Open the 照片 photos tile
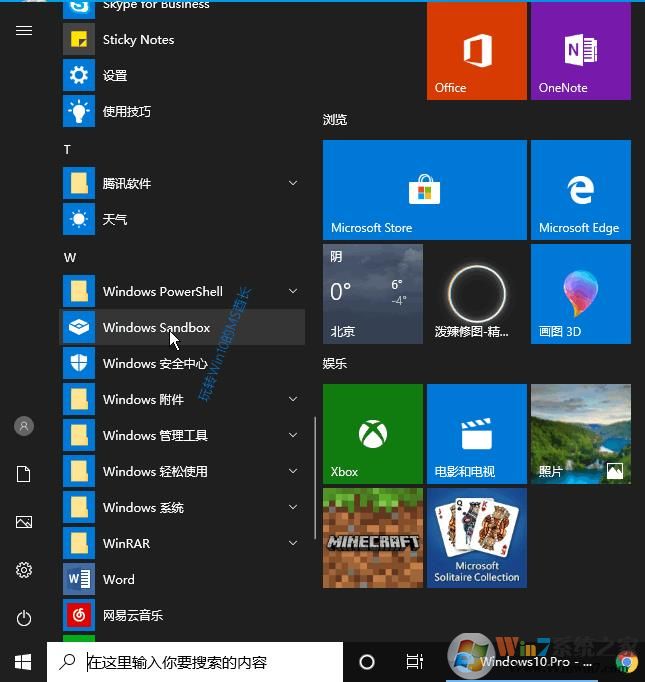 click(x=581, y=434)
